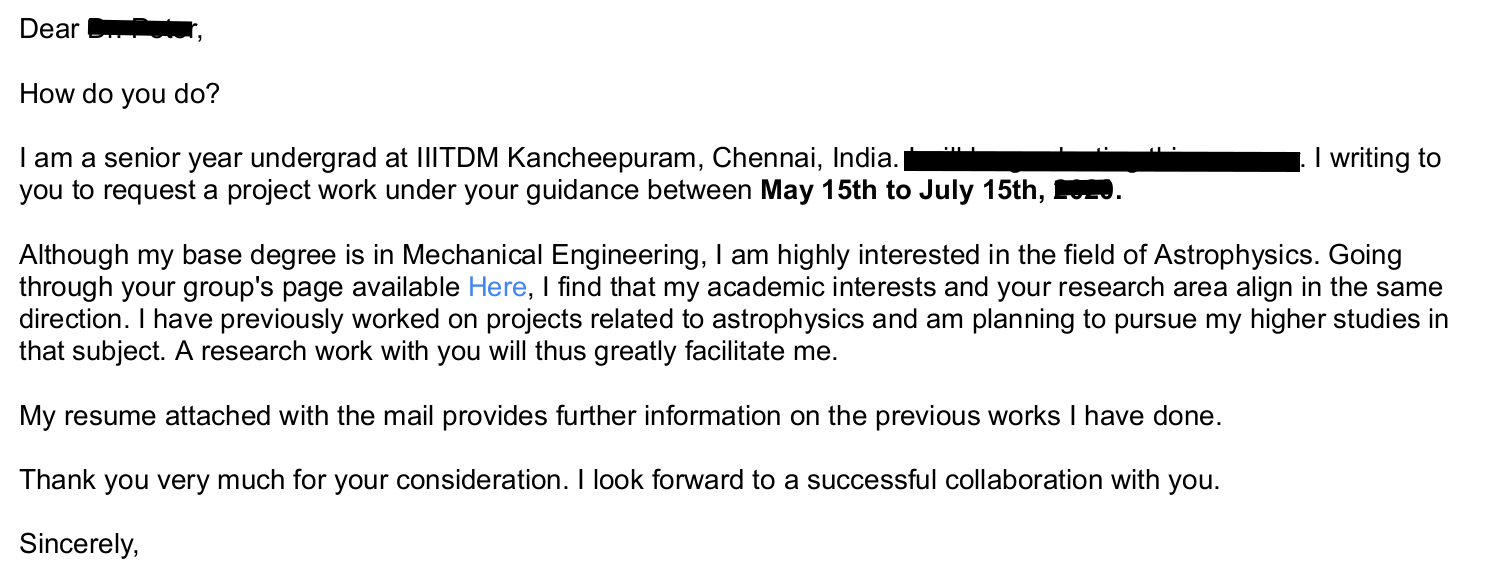The image size is (1485, 588).
Task: Click the "Sincerely," closing line
Action: coord(79,545)
